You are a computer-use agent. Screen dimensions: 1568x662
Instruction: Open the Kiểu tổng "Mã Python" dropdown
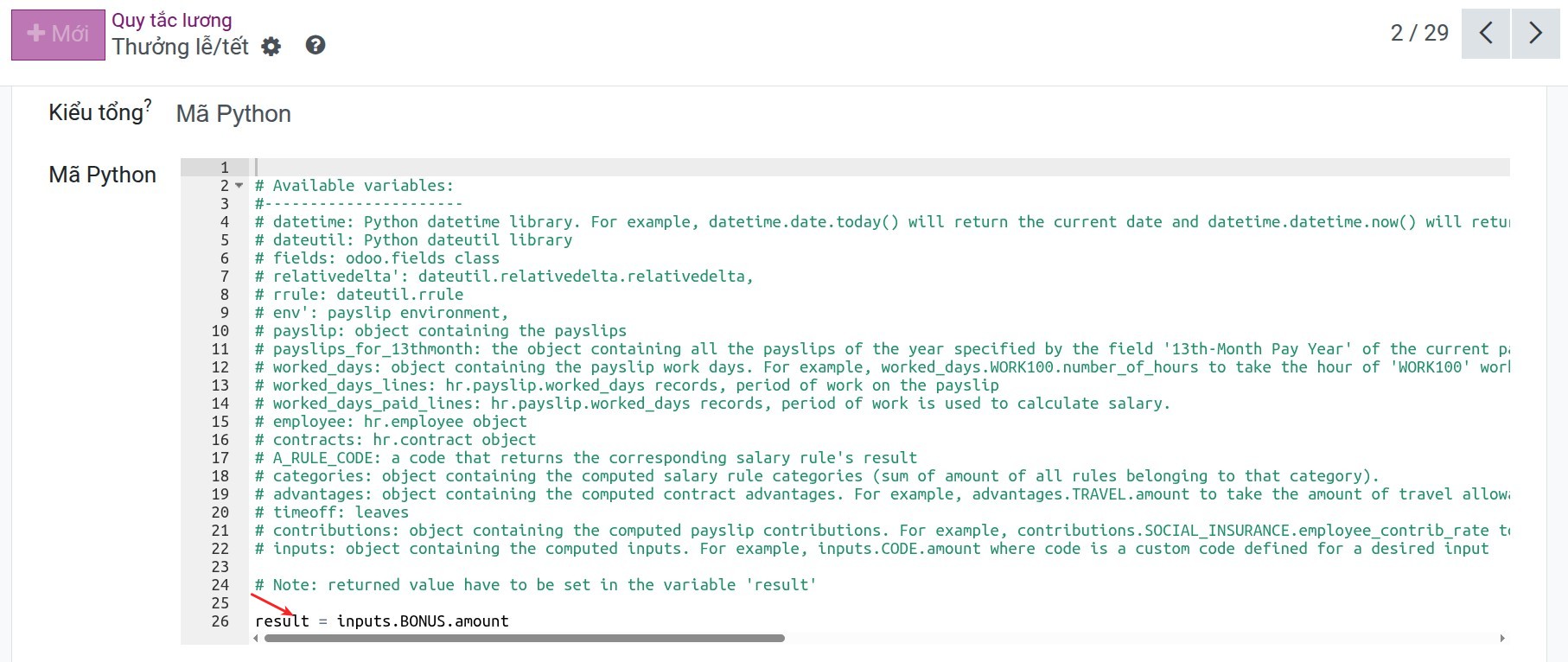233,114
